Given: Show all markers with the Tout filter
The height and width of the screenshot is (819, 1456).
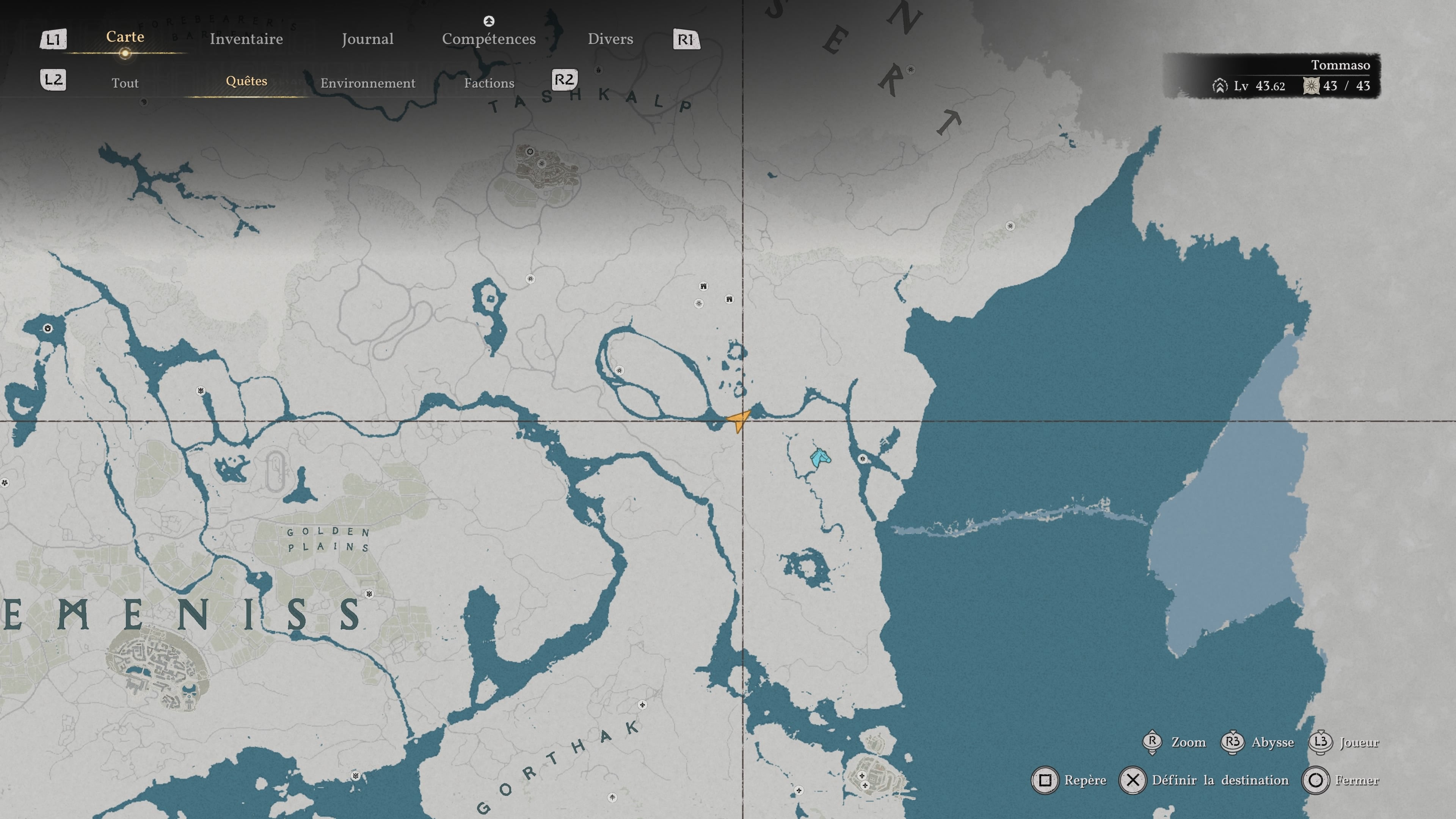Looking at the screenshot, I should click(125, 83).
